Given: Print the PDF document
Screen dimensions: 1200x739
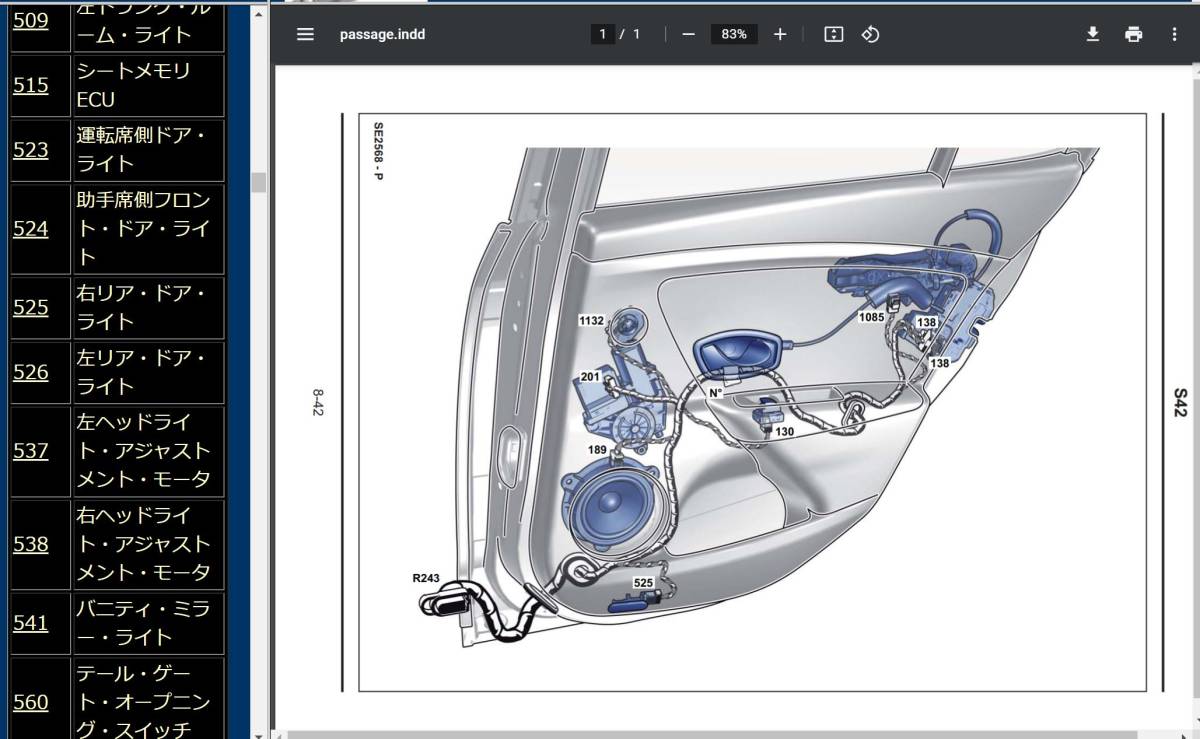Looking at the screenshot, I should (1133, 34).
